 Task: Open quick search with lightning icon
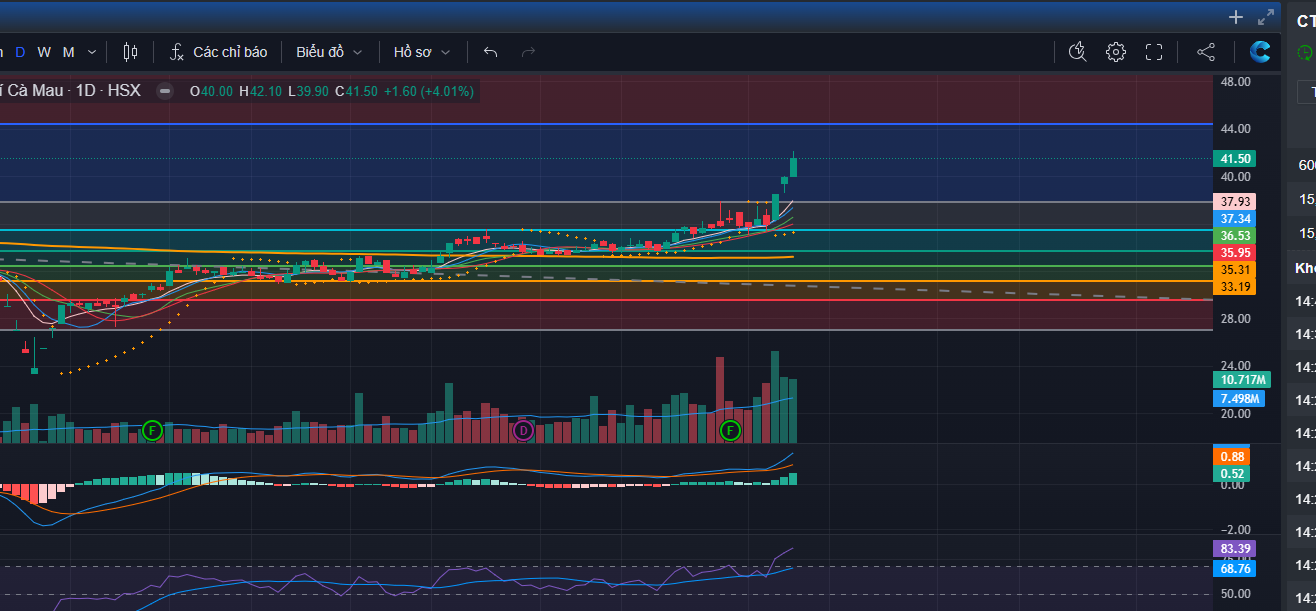(1077, 52)
